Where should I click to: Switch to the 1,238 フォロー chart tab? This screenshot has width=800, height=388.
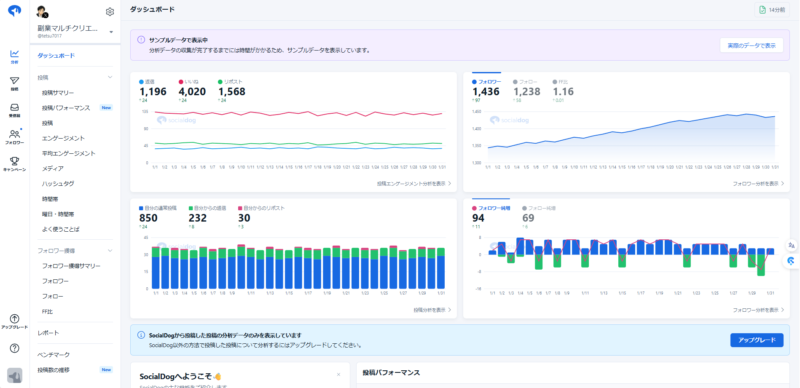click(x=527, y=90)
